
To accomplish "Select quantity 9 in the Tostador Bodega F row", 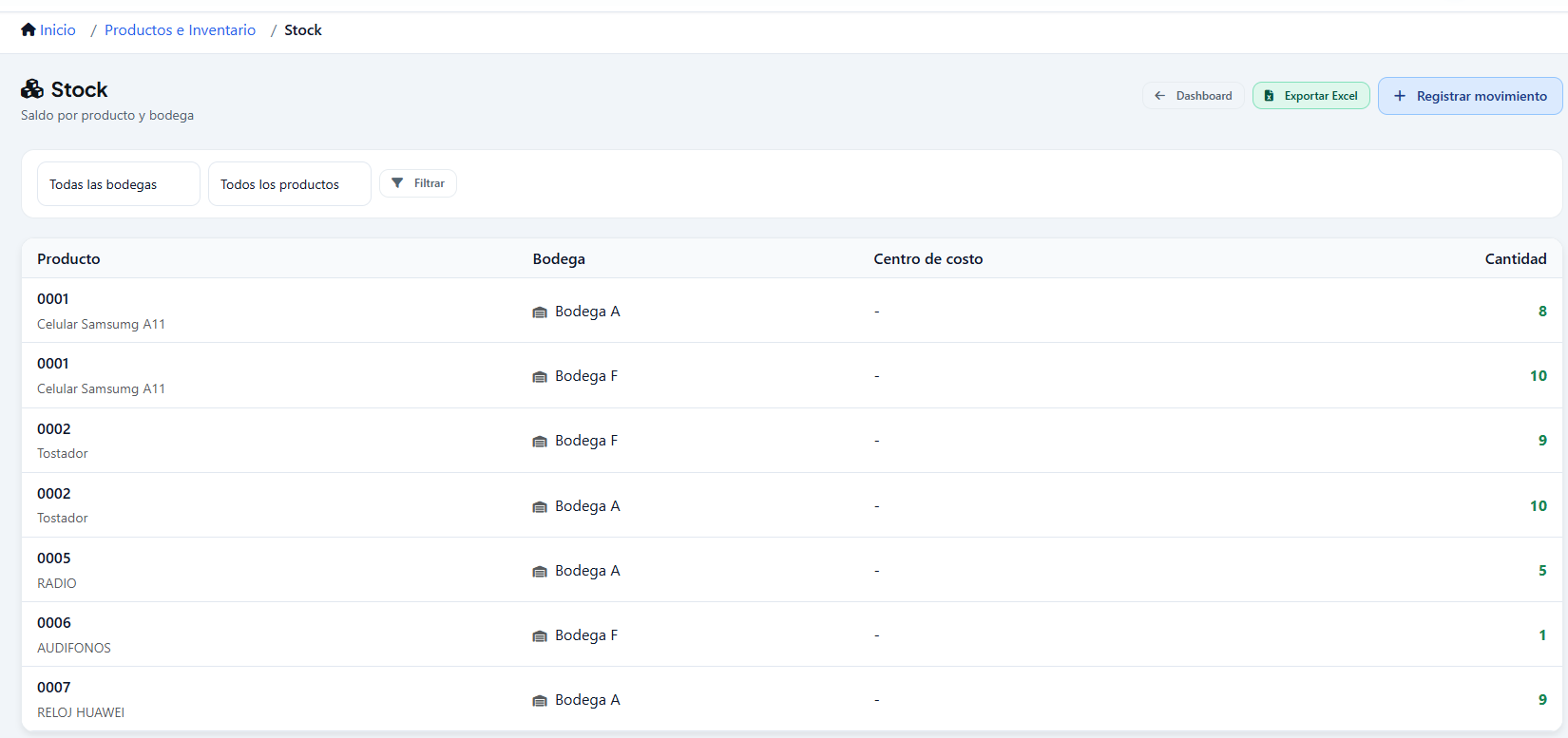I will pyautogui.click(x=1542, y=440).
